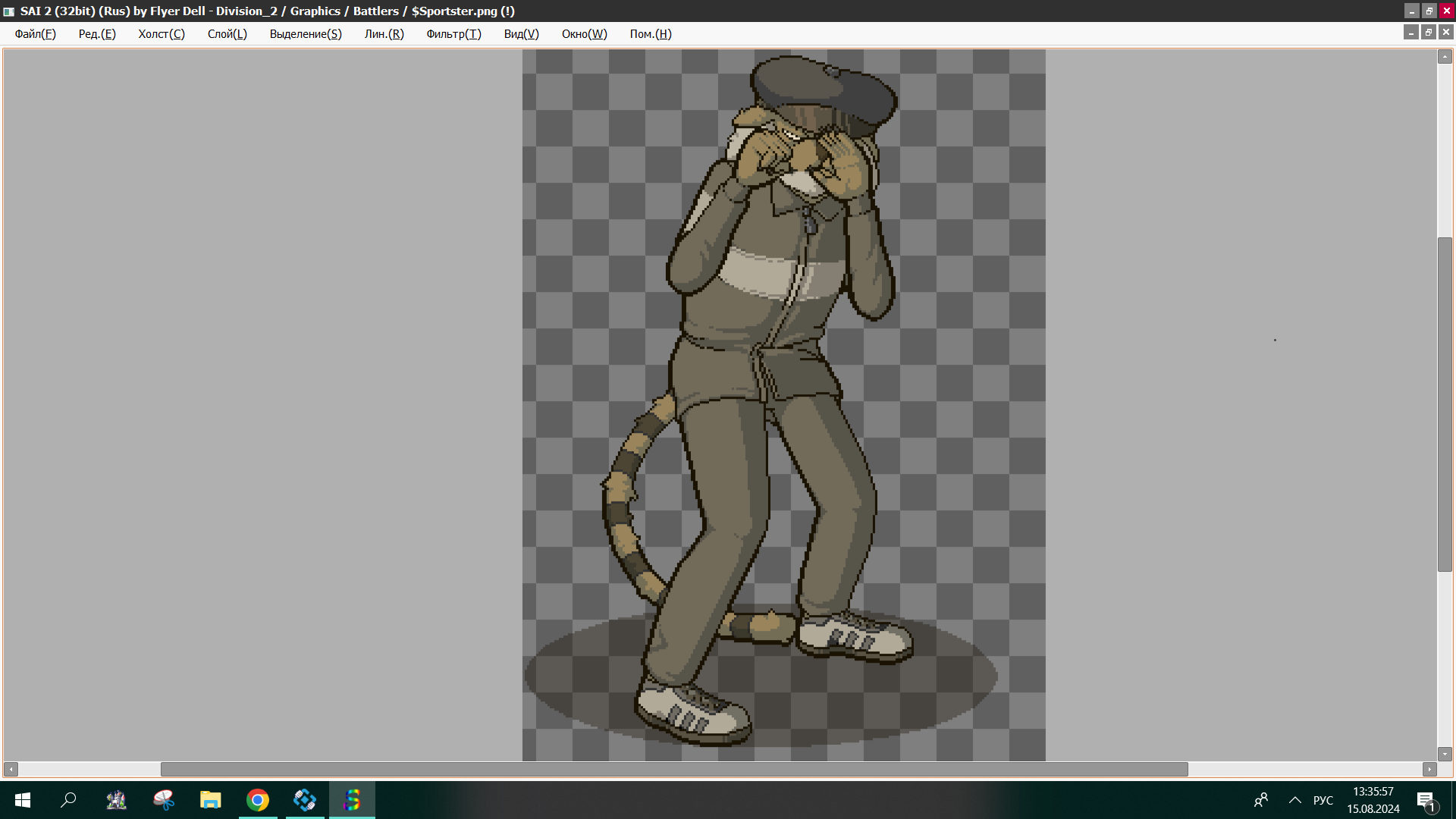The height and width of the screenshot is (819, 1456).
Task: Open File Explorer from the taskbar
Action: [210, 800]
